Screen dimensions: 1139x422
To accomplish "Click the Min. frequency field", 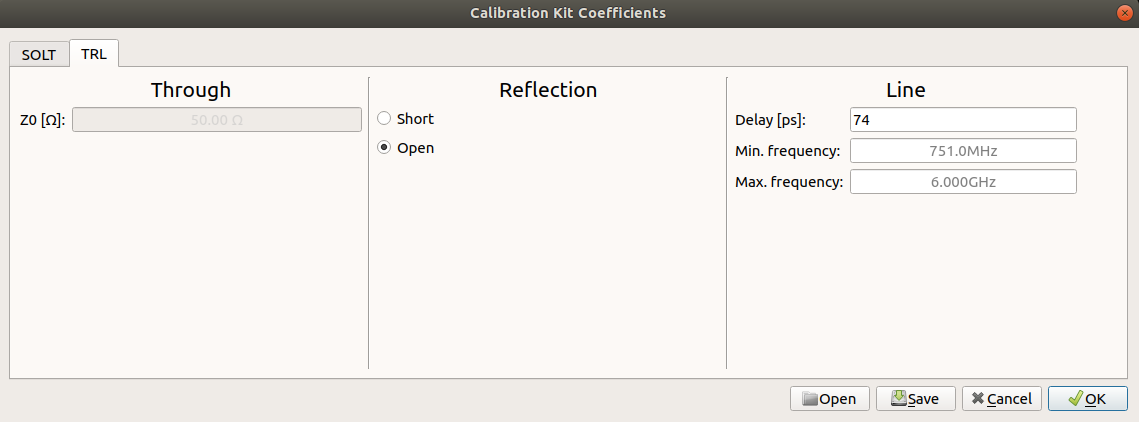I will [x=962, y=151].
